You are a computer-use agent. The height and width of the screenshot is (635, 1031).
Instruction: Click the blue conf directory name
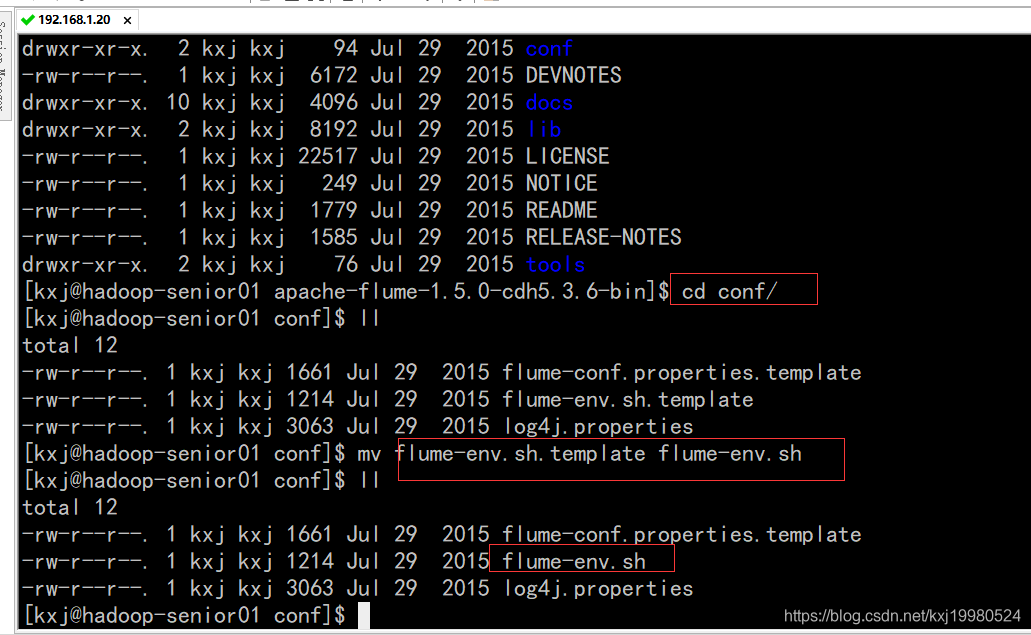click(x=549, y=49)
